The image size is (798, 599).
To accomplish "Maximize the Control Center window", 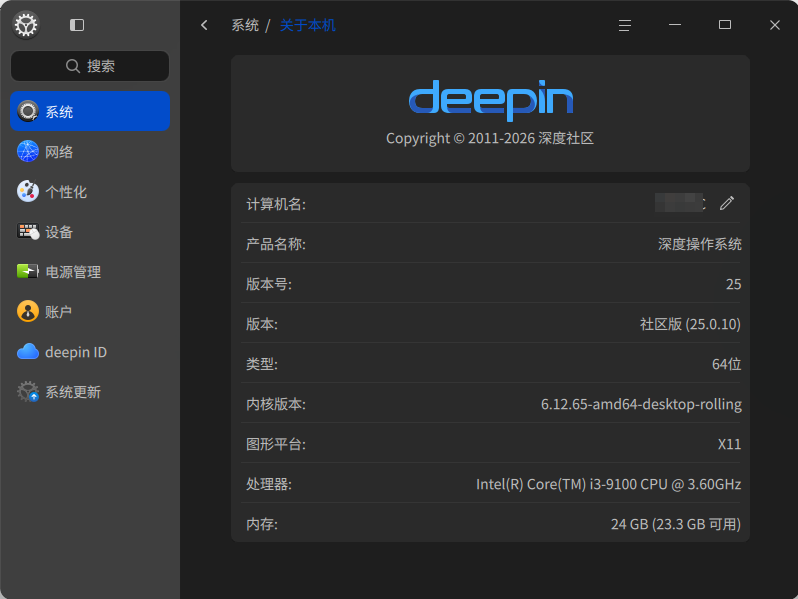I will [725, 25].
